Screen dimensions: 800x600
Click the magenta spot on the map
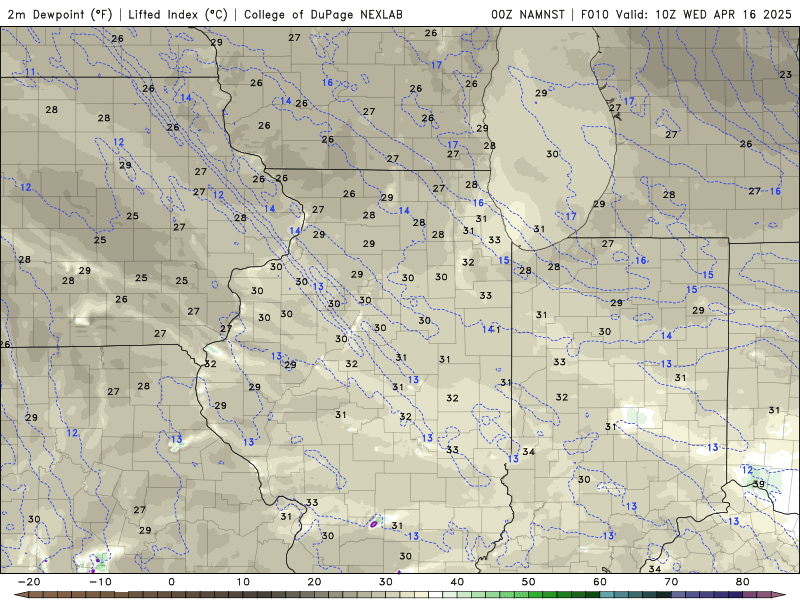[x=373, y=523]
